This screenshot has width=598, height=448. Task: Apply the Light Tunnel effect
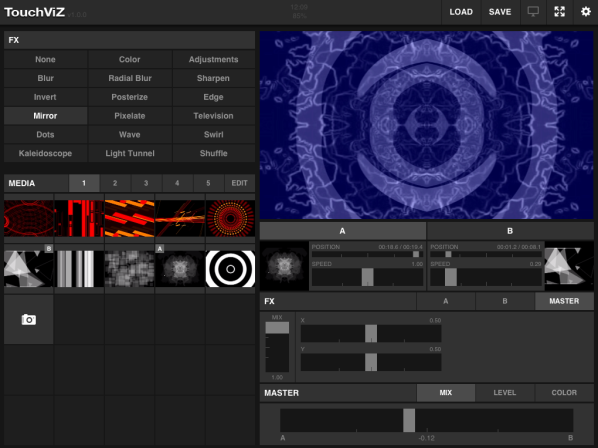pos(130,153)
